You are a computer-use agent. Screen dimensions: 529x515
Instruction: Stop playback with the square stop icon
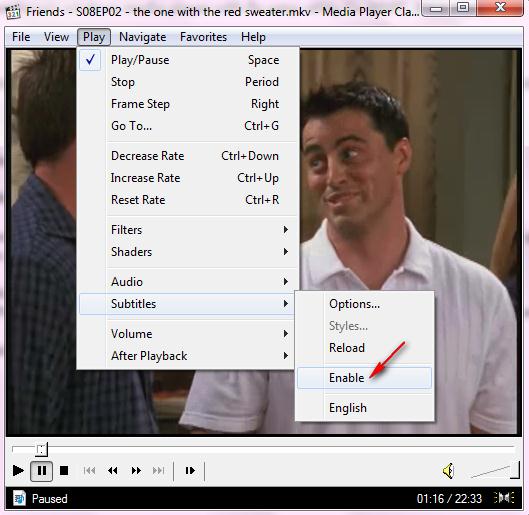click(x=64, y=470)
